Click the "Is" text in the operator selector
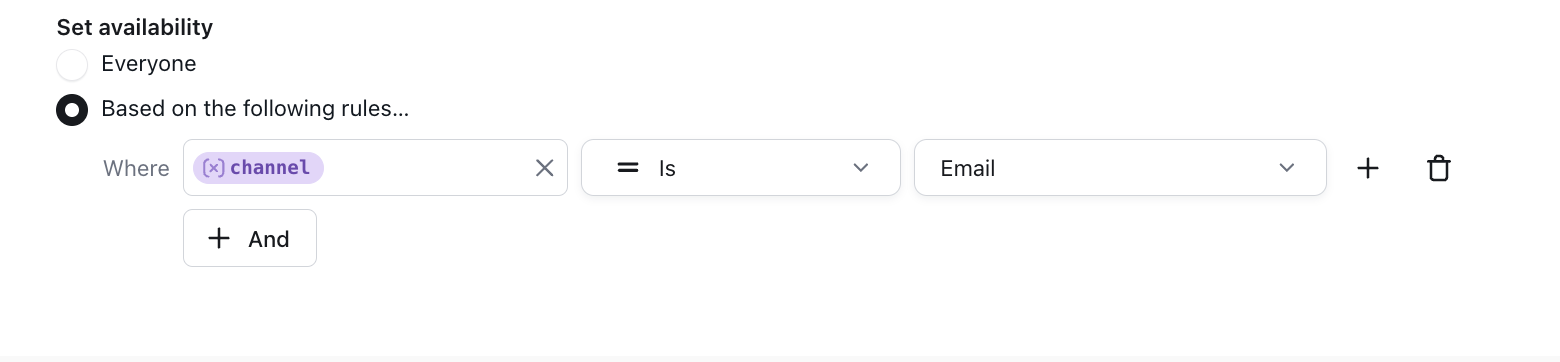Image resolution: width=1560 pixels, height=362 pixels. [x=667, y=169]
